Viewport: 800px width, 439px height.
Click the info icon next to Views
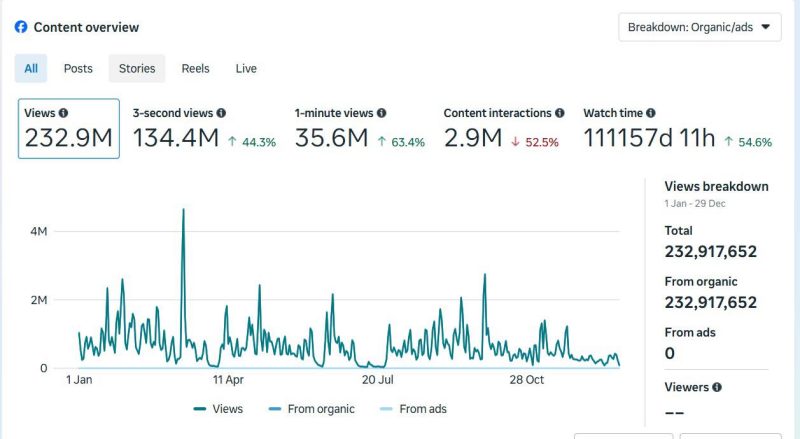pyautogui.click(x=64, y=114)
